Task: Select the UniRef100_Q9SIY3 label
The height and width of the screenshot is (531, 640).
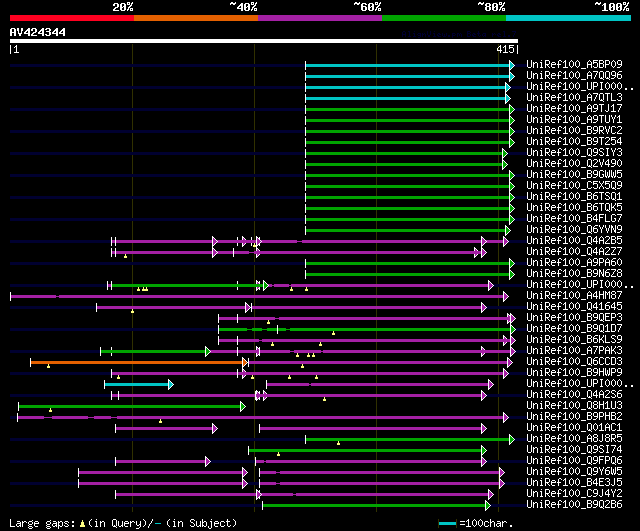Action: [574, 153]
